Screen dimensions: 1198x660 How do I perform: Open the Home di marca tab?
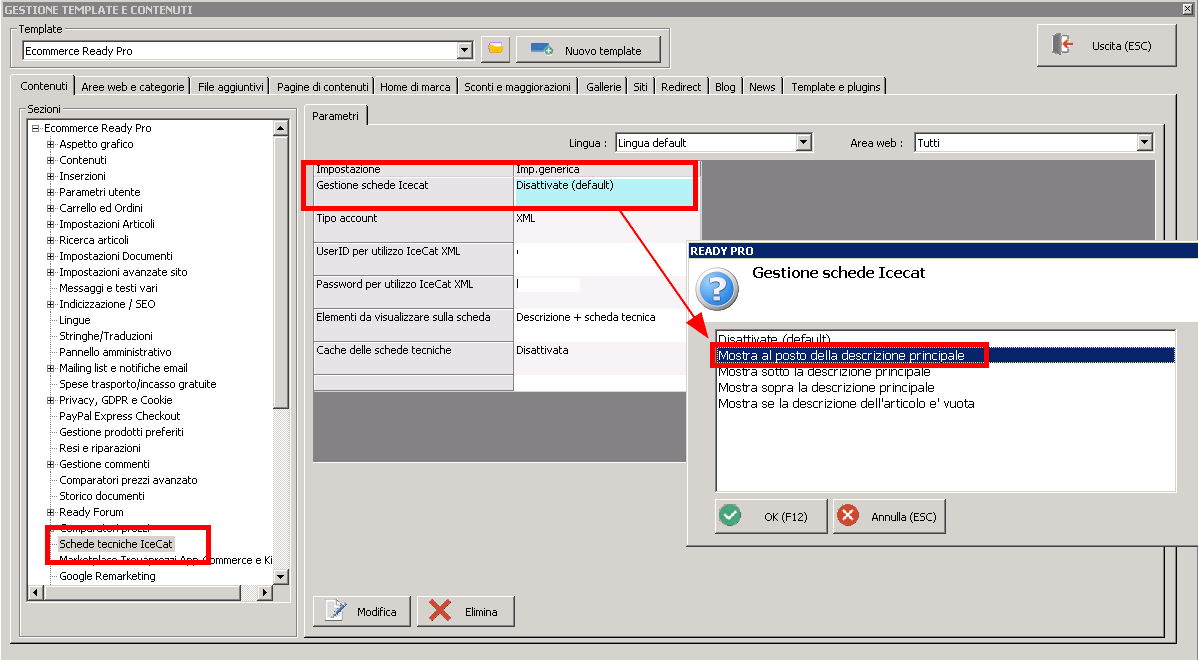tap(415, 87)
